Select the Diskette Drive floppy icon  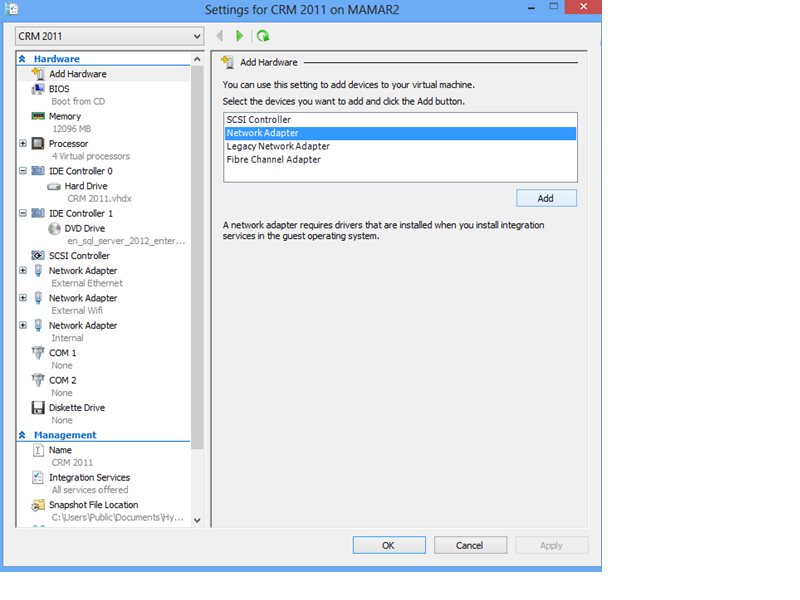[x=38, y=407]
